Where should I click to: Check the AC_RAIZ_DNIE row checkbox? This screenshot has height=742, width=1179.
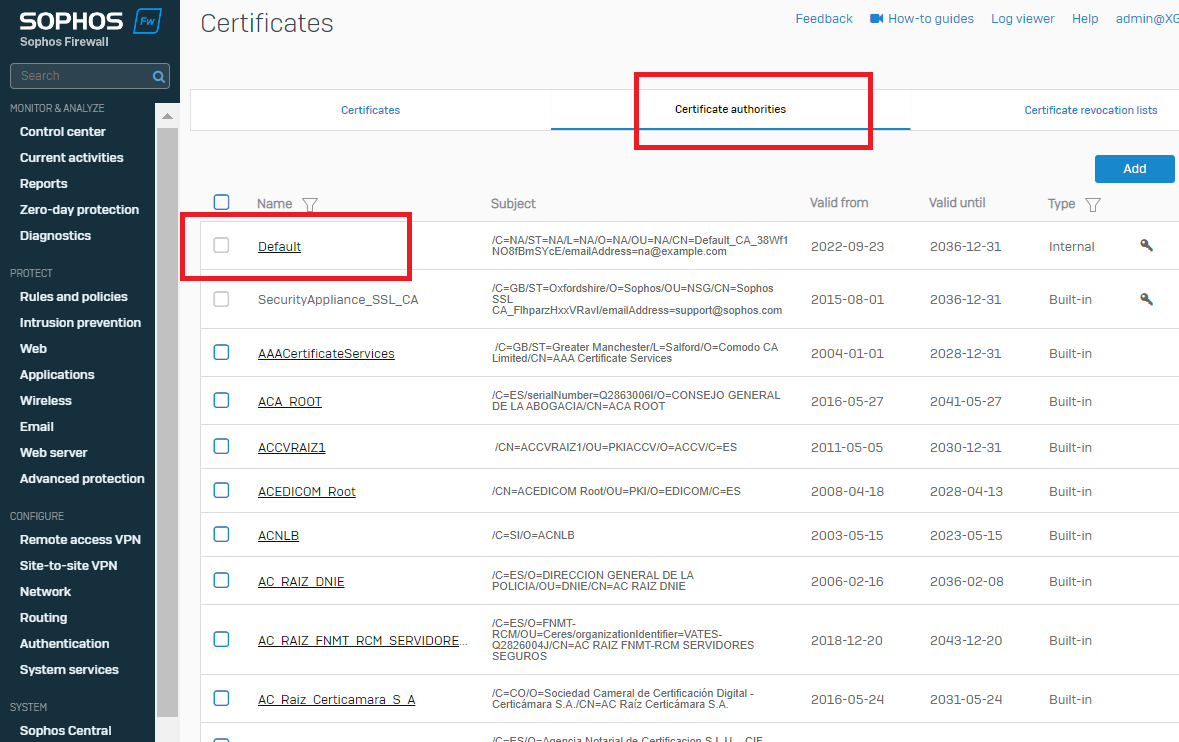221,580
